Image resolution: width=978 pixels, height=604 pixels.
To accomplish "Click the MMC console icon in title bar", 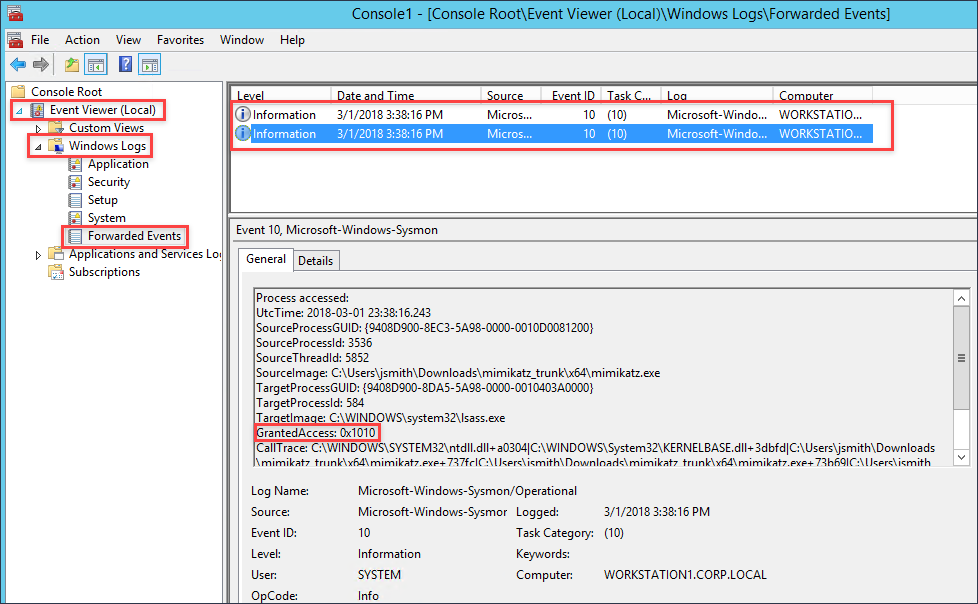I will tap(15, 13).
